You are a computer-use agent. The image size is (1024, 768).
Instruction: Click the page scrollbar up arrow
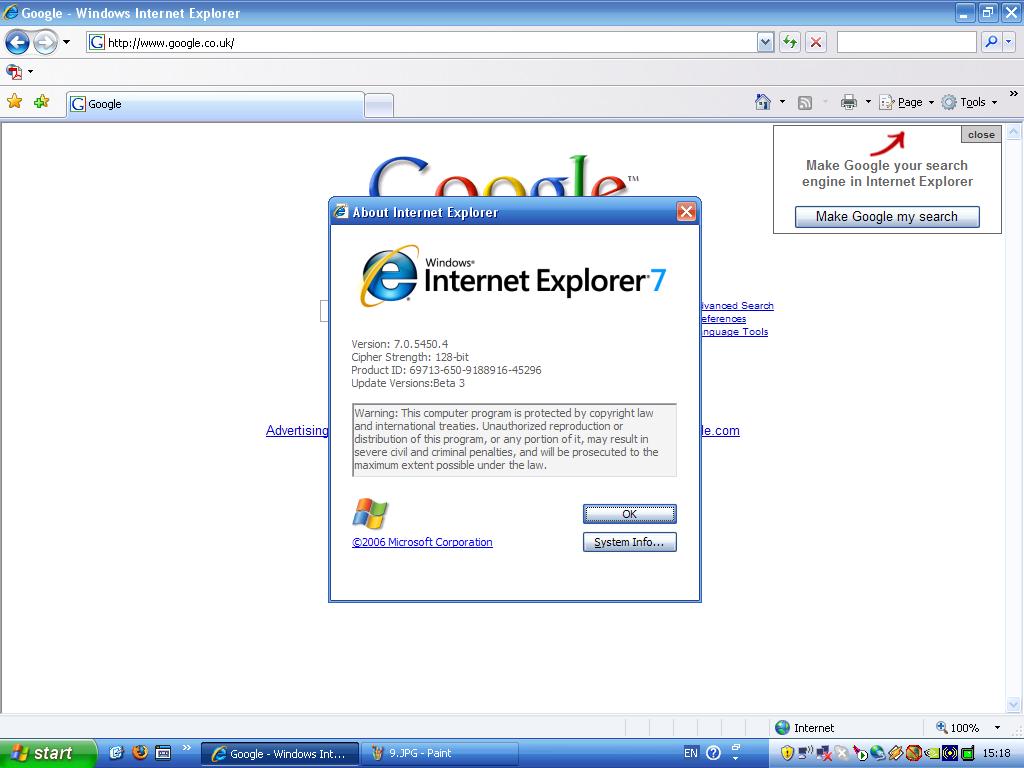tap(1014, 132)
